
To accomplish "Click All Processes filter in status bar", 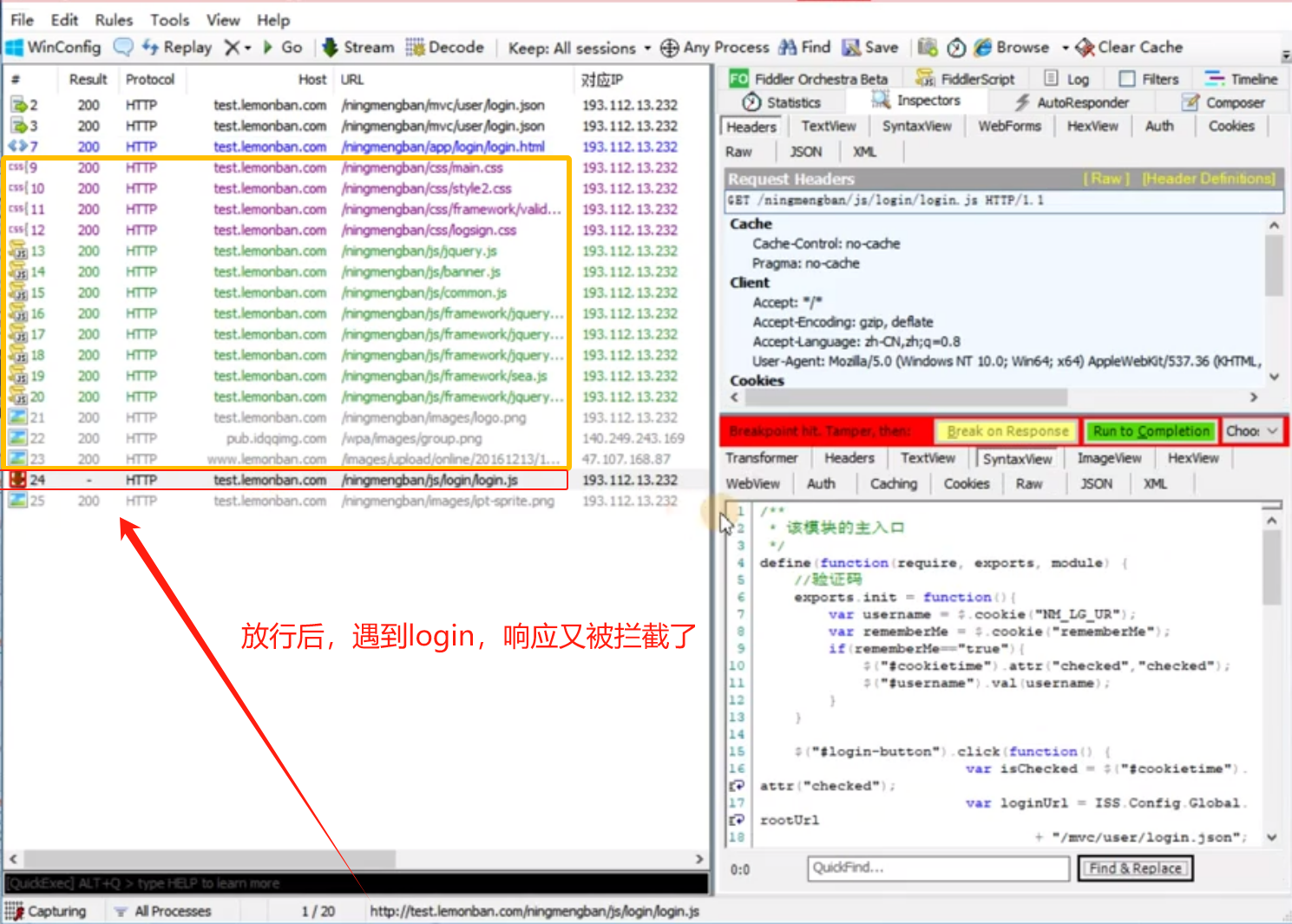I will 162,911.
